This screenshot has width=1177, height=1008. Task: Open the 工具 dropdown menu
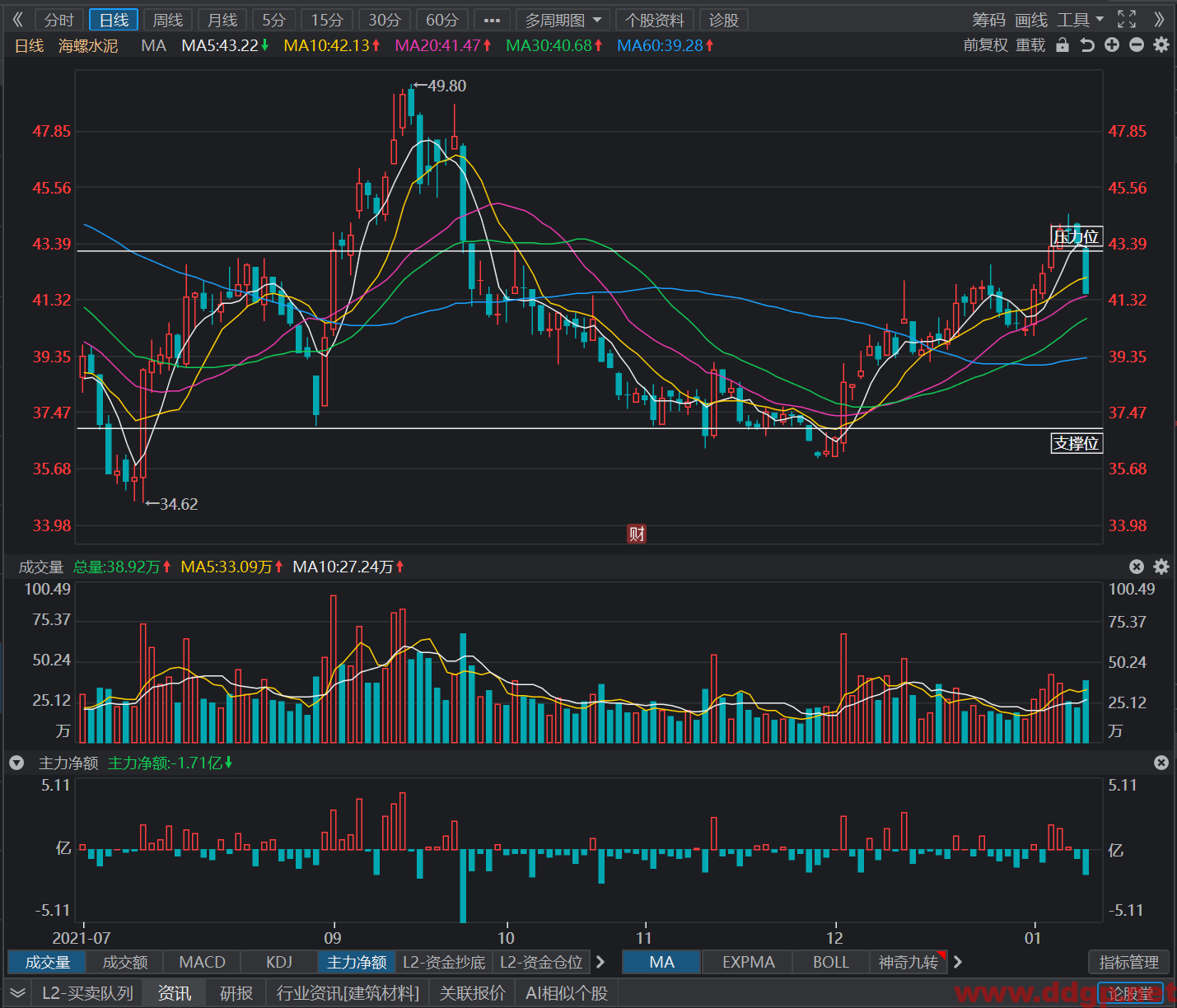[x=1081, y=19]
